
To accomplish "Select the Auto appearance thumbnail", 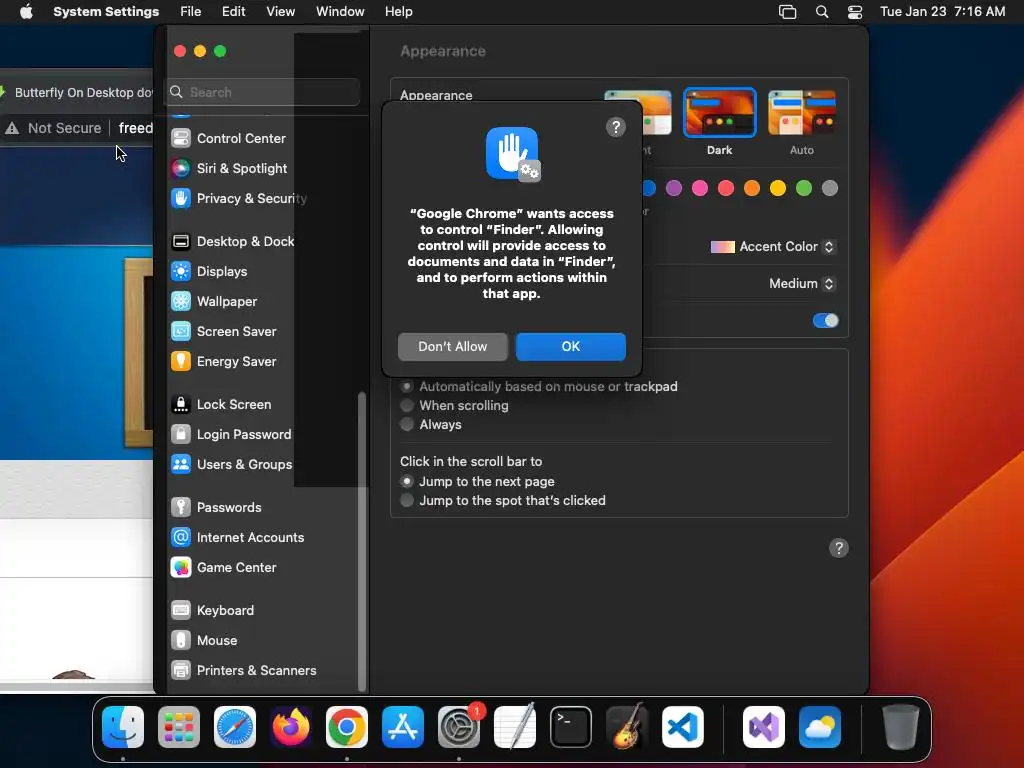I will point(802,113).
